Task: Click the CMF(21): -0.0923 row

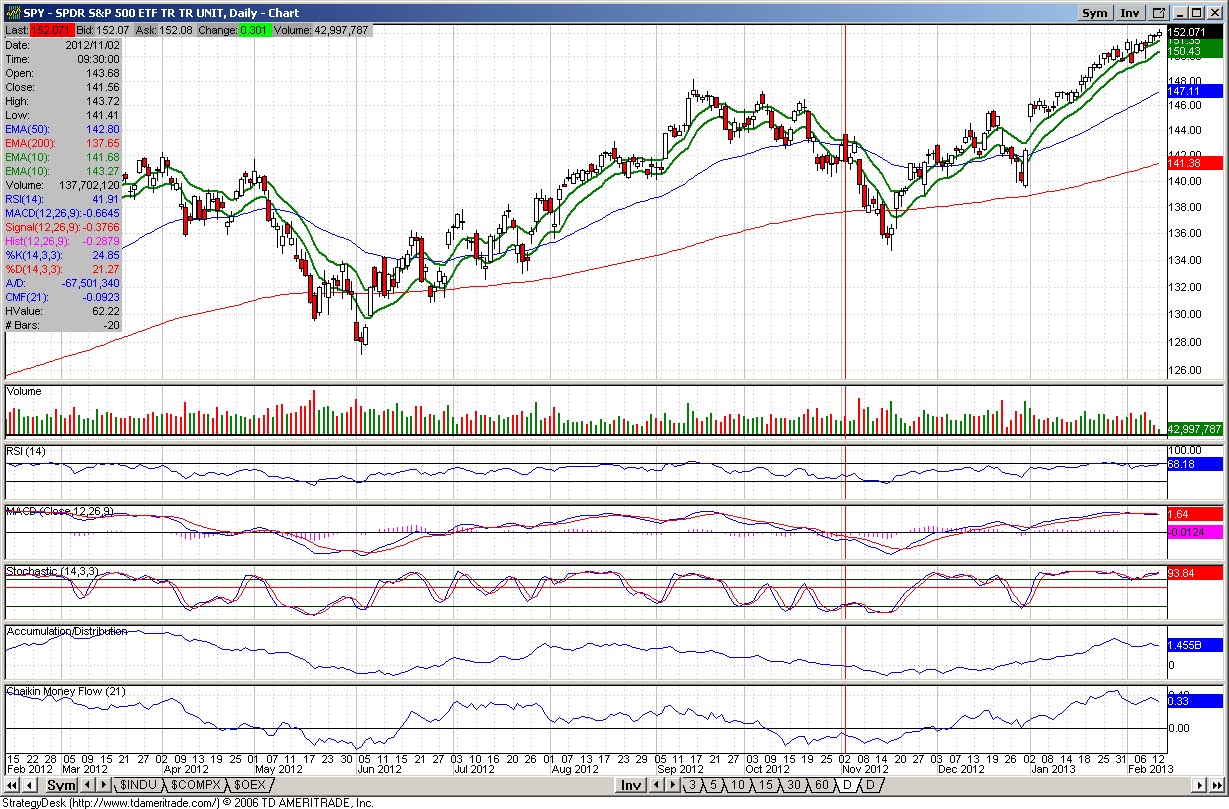Action: 63,297
